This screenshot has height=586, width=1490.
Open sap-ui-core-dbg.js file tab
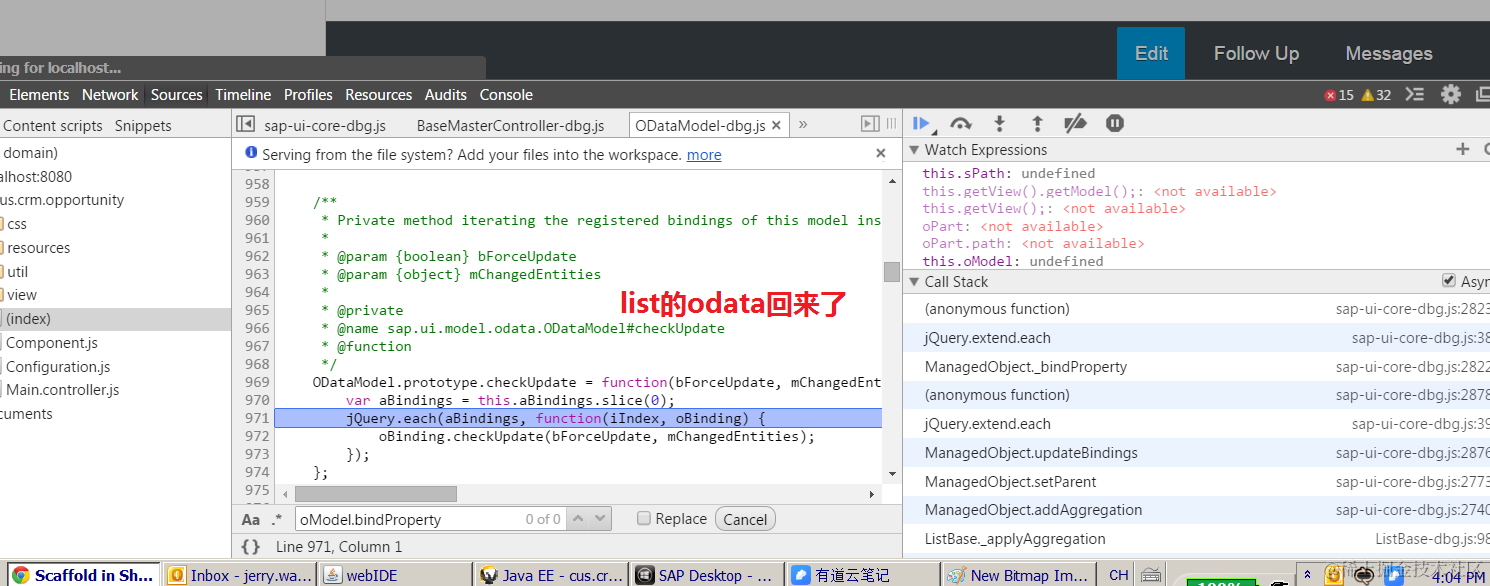pos(325,125)
